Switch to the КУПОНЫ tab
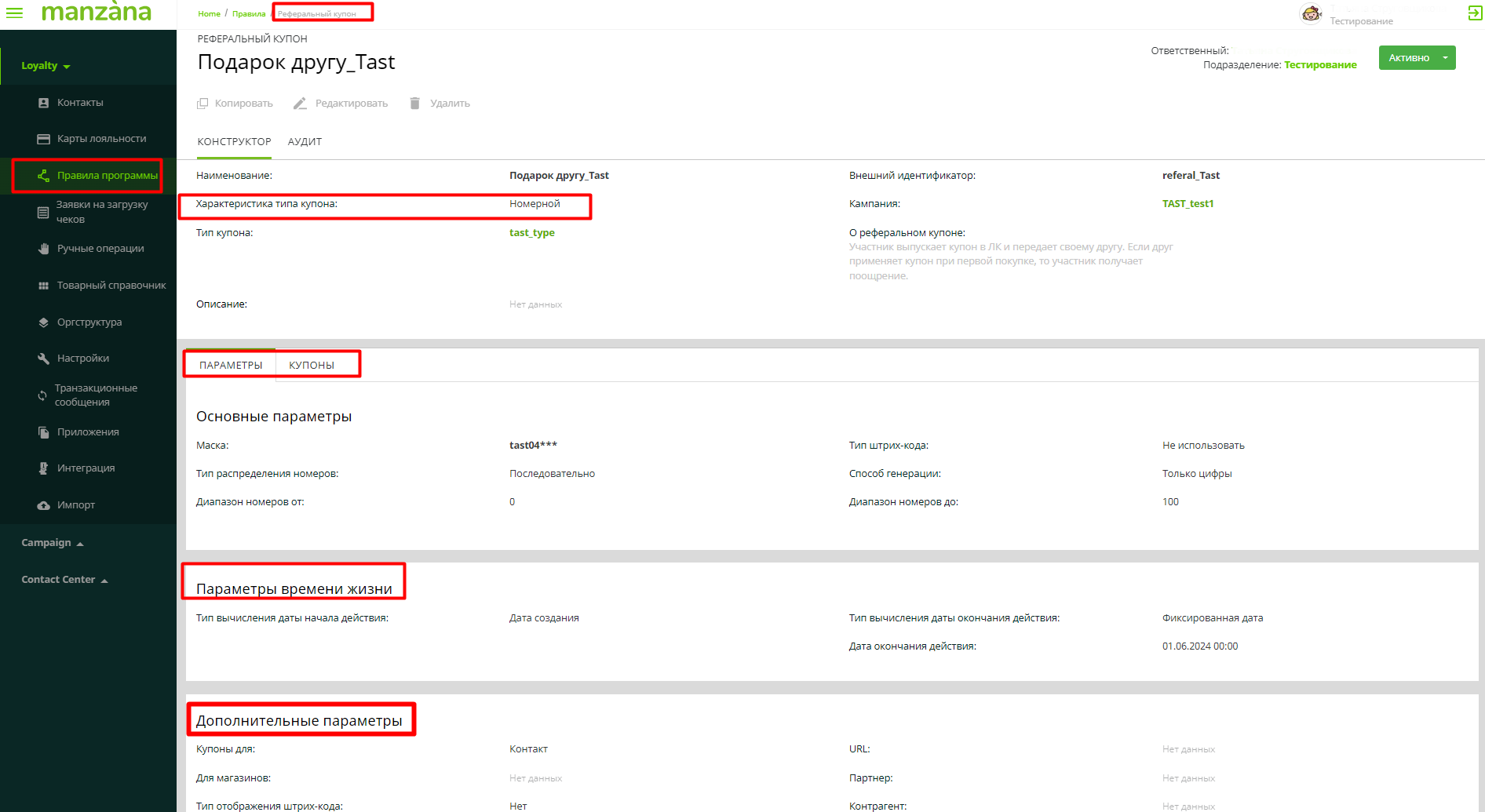The height and width of the screenshot is (812, 1485). tap(312, 366)
